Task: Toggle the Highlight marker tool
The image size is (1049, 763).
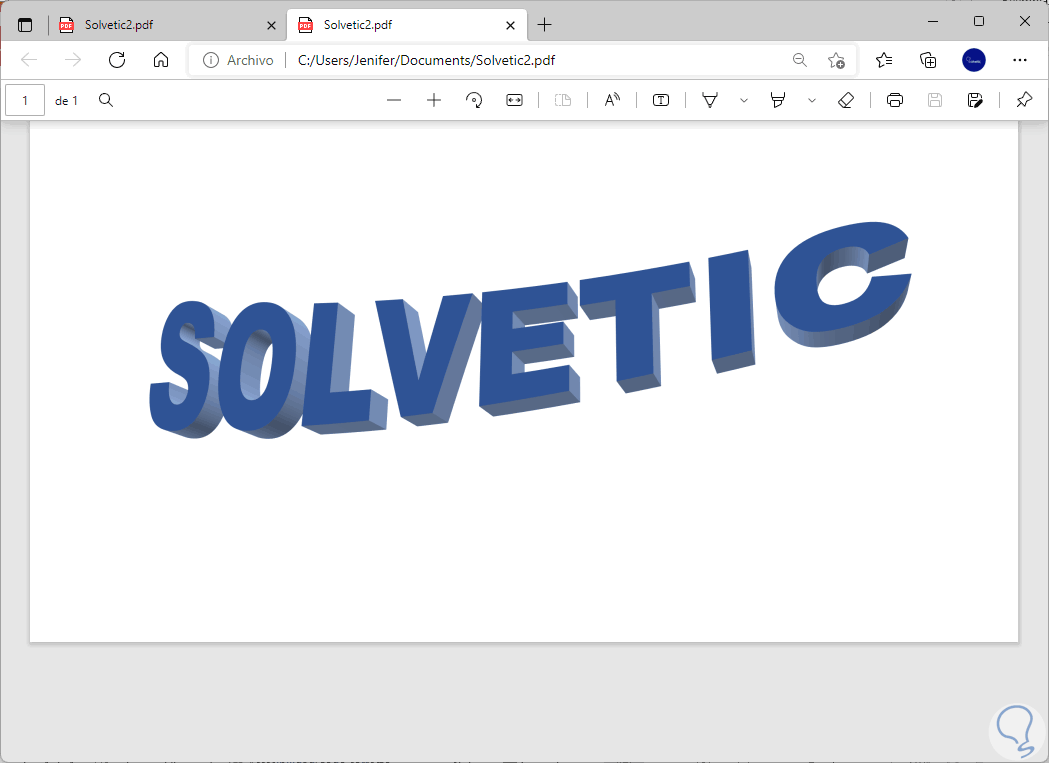Action: (x=777, y=100)
